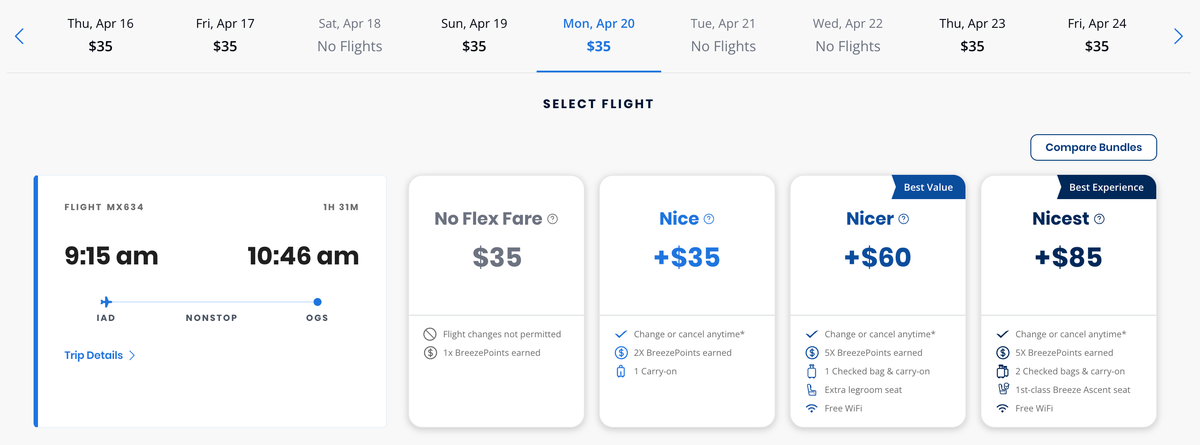Click the help icon beside Nicer
Viewport: 1200px width, 445px height.
tap(903, 219)
